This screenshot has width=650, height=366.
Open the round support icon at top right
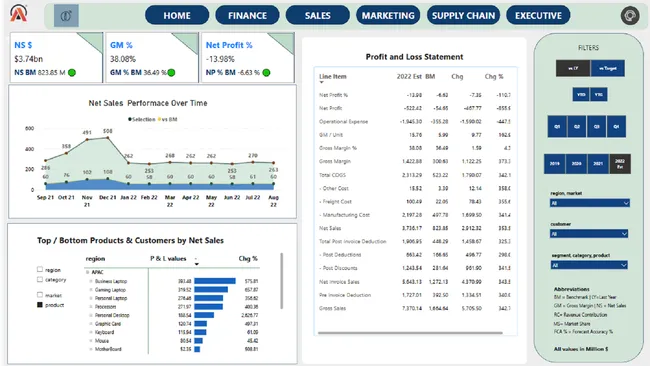(630, 16)
